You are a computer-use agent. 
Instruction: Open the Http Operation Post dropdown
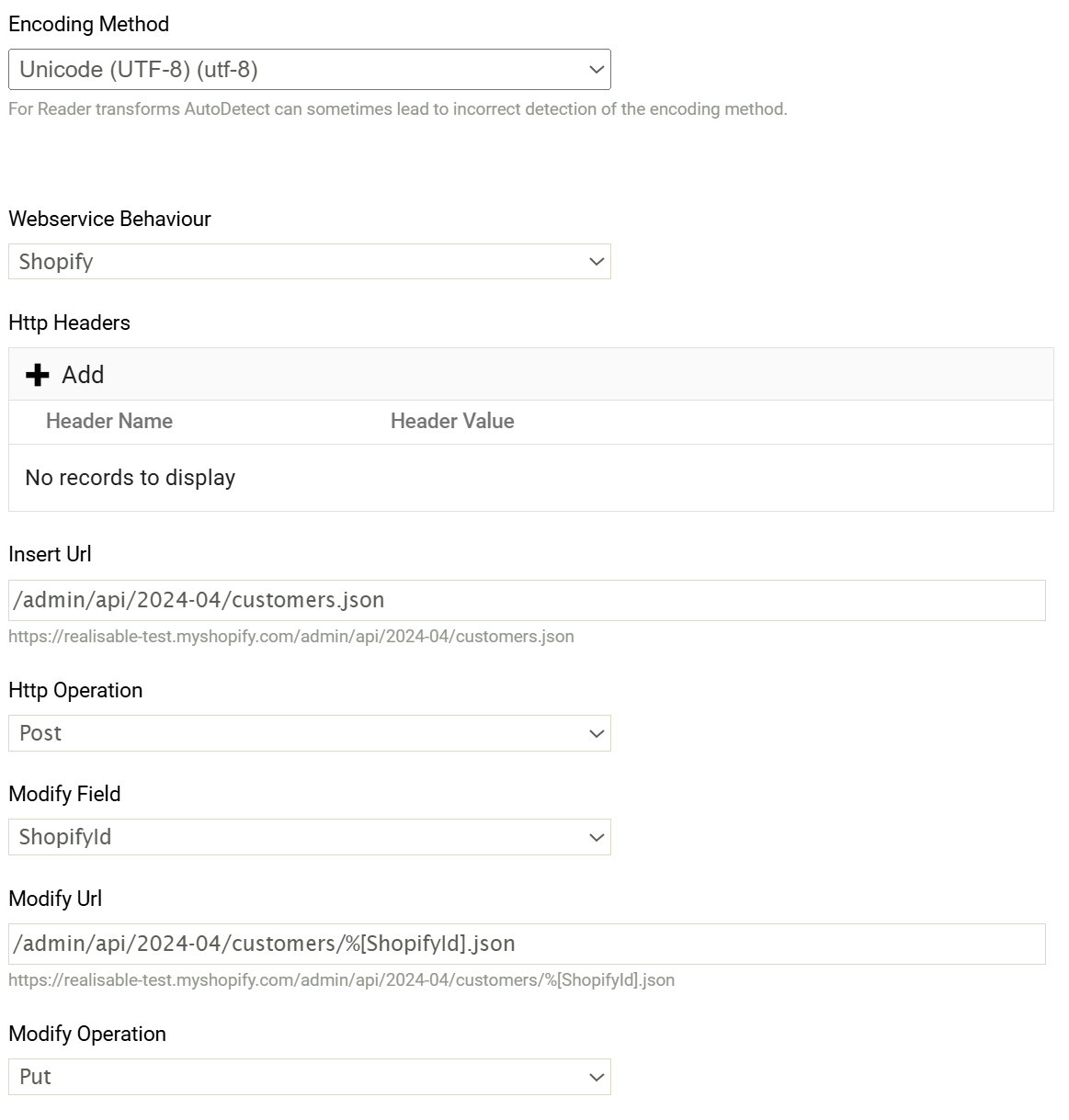click(x=309, y=733)
